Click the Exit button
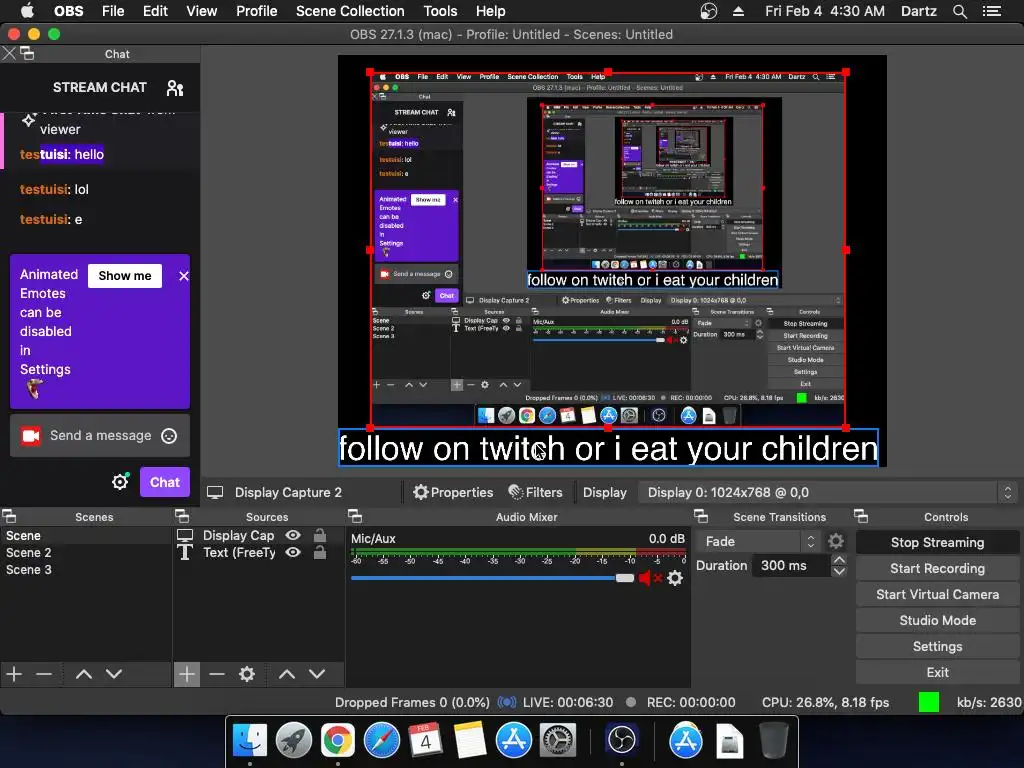The image size is (1024, 768). tap(937, 672)
